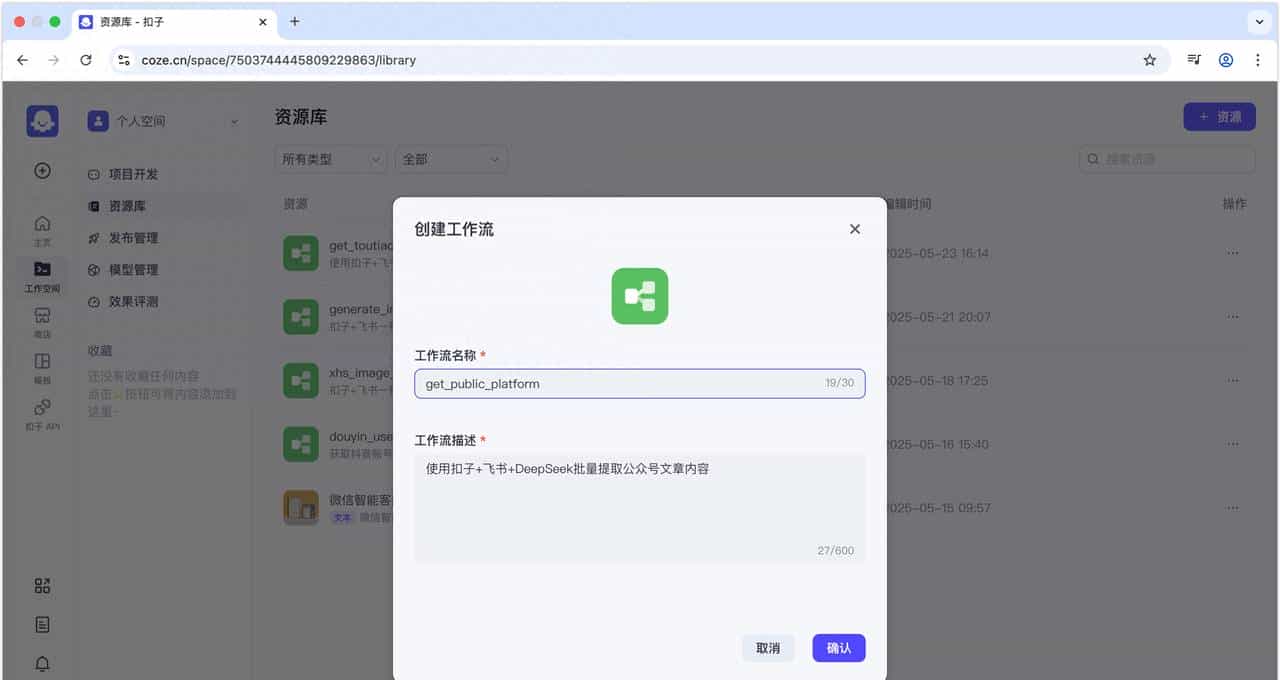The height and width of the screenshot is (680, 1280).
Task: Open the notification bell at the rail bottom
Action: (42, 663)
